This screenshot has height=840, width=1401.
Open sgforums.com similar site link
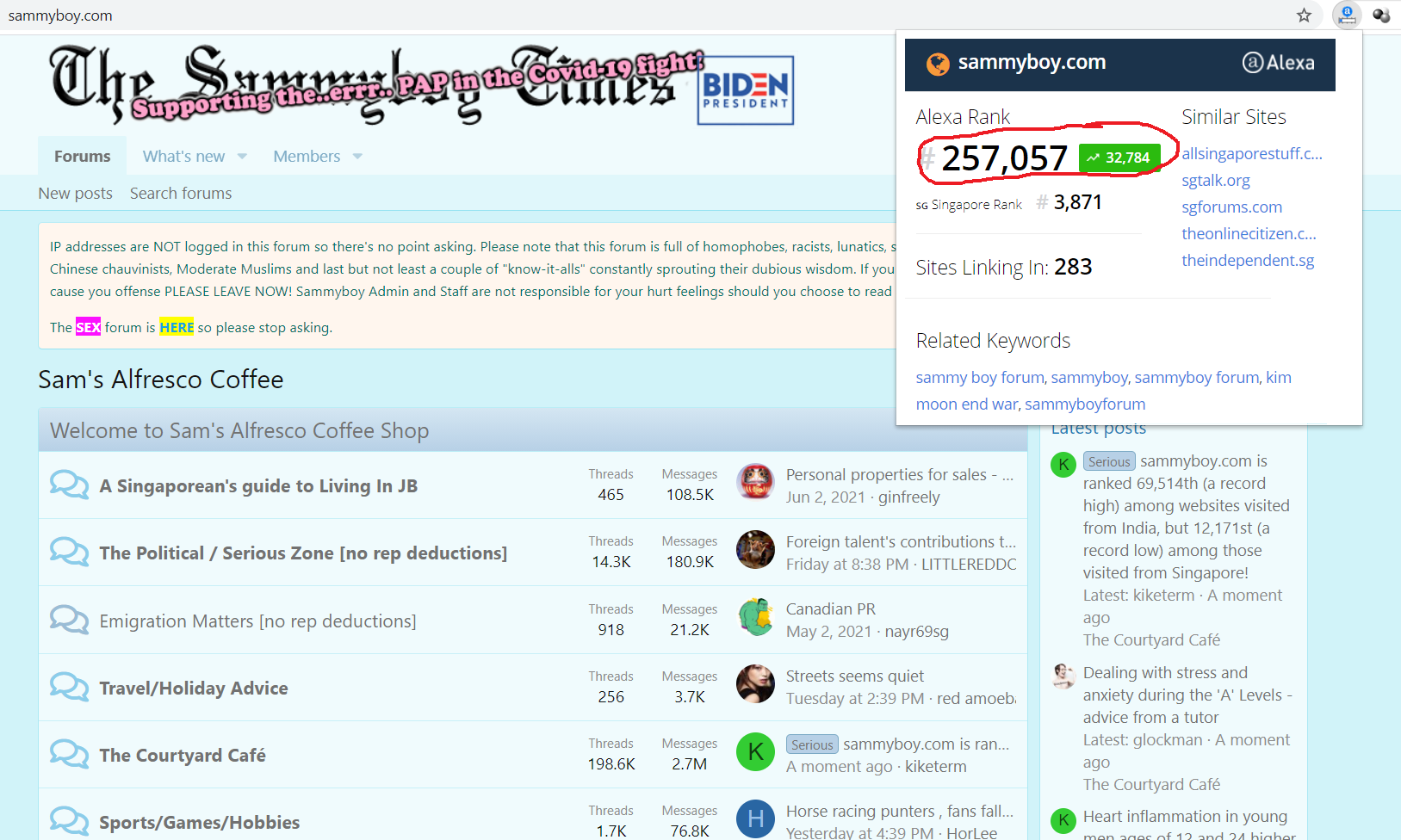click(1232, 207)
